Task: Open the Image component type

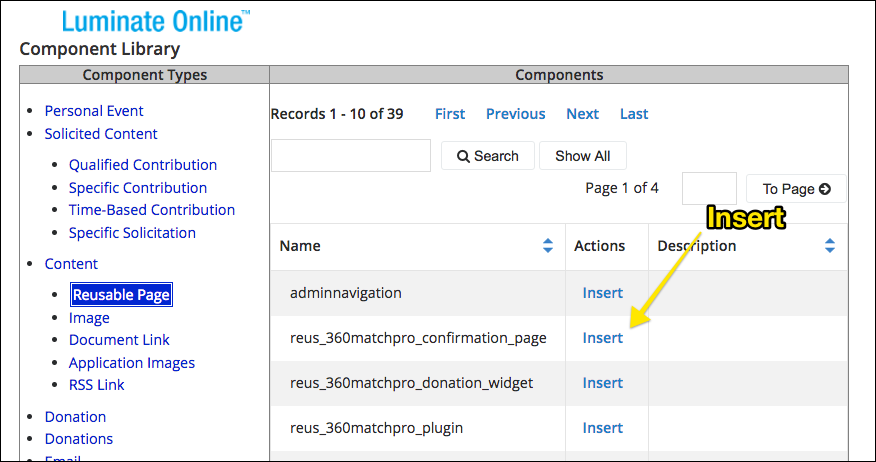Action: point(89,318)
